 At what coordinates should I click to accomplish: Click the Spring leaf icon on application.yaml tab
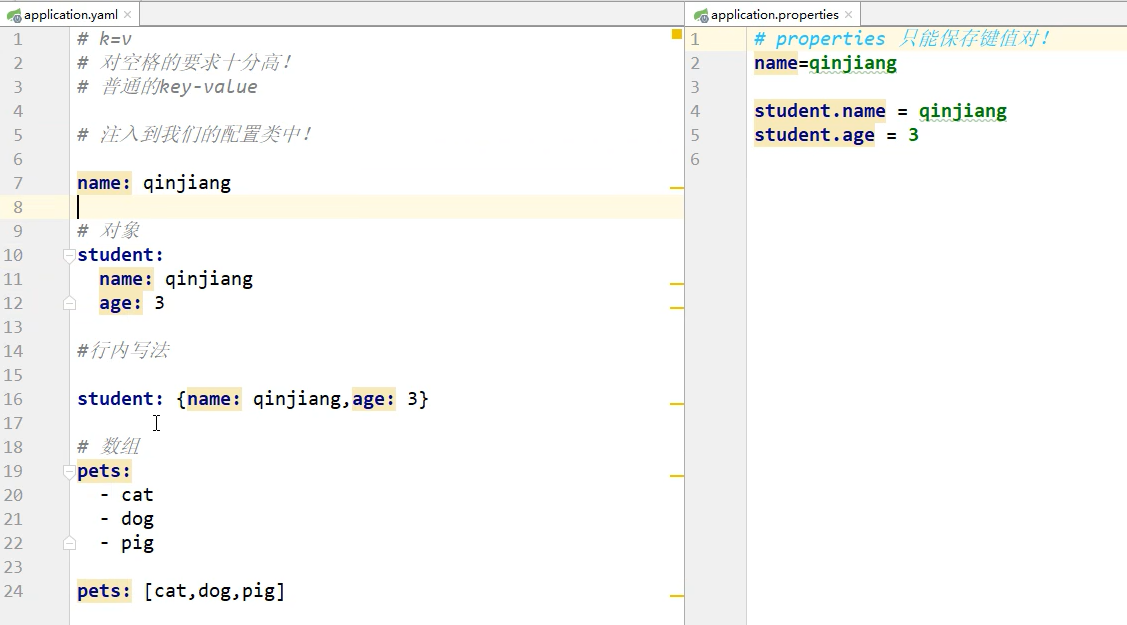[13, 14]
